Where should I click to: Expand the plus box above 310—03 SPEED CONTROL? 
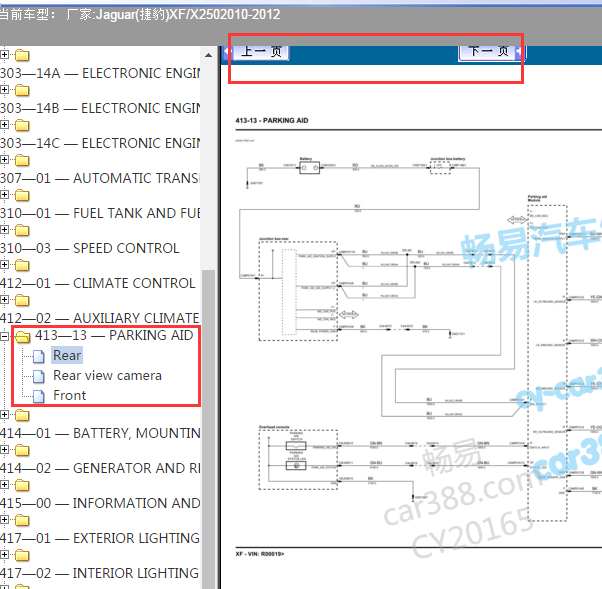5,231
